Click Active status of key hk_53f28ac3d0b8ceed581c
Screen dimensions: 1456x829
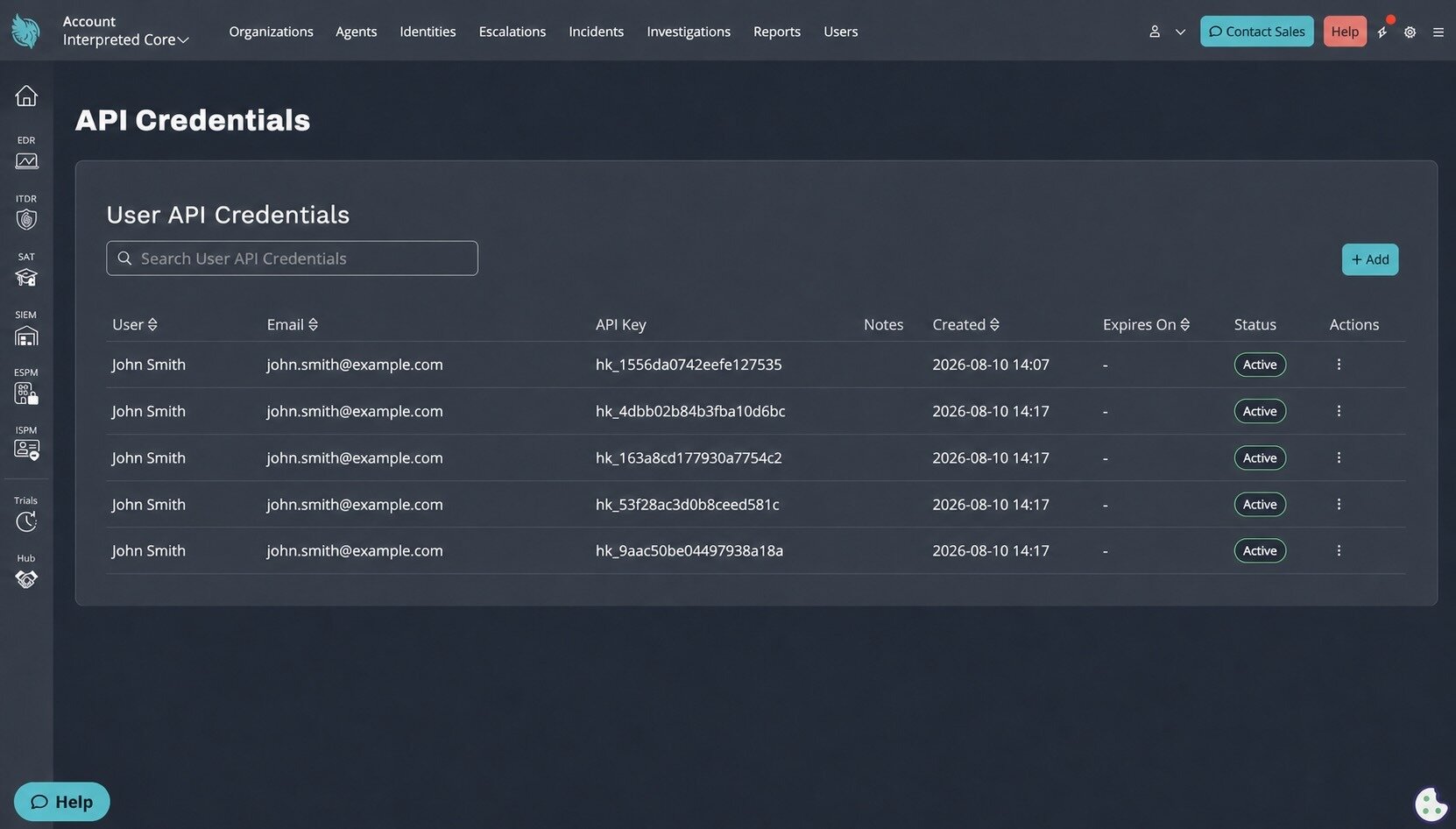[x=1260, y=504]
